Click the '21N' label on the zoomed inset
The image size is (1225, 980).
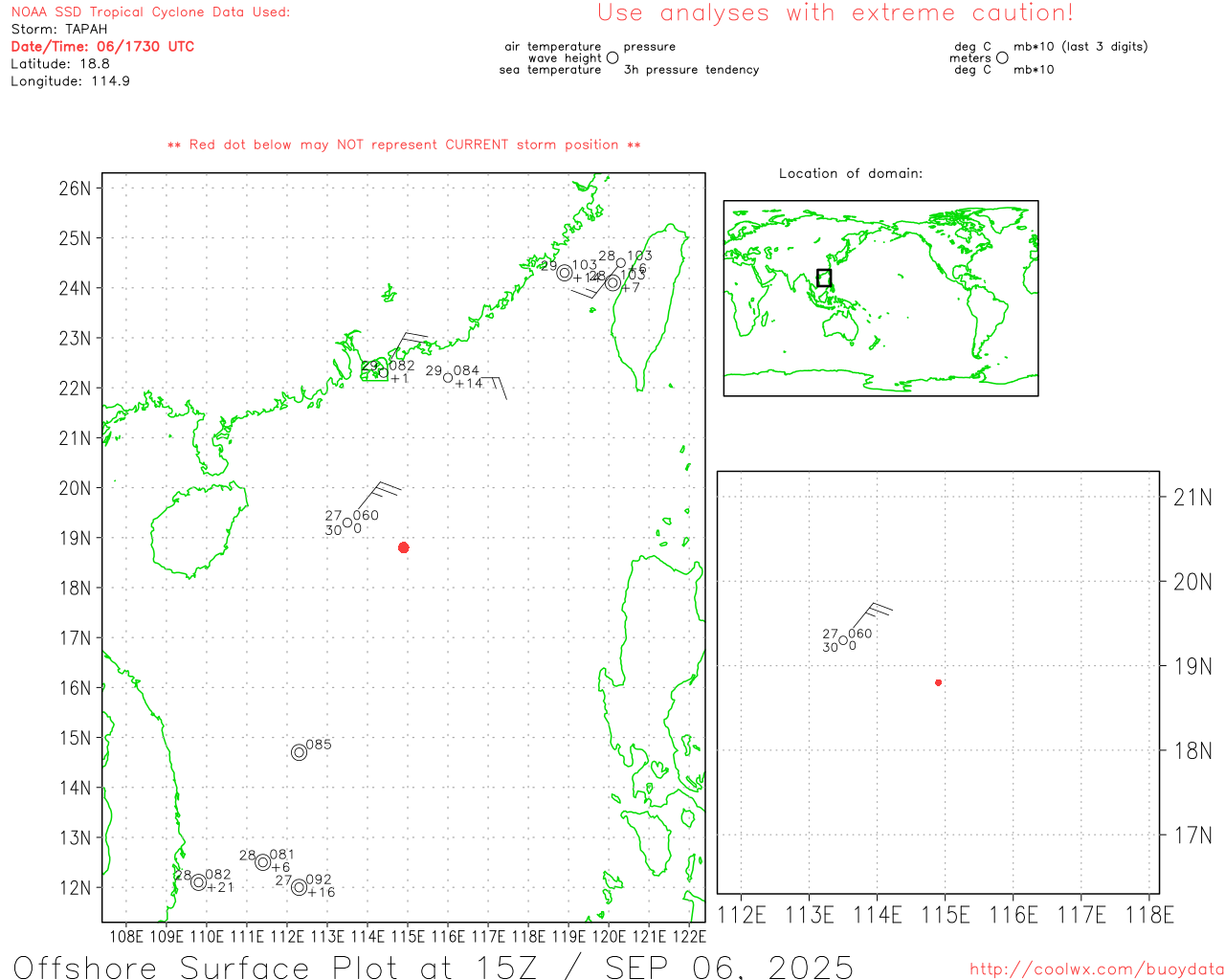coord(1192,498)
